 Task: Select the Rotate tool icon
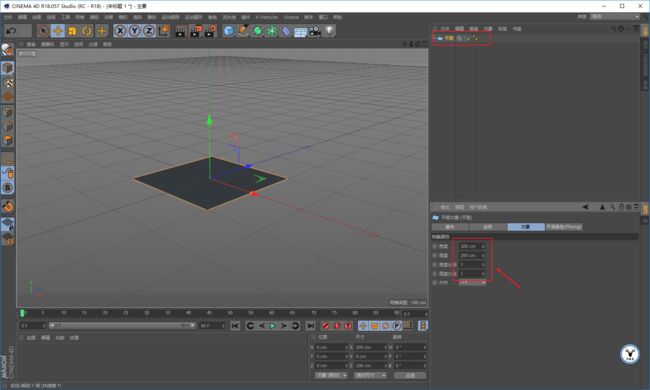coord(87,31)
